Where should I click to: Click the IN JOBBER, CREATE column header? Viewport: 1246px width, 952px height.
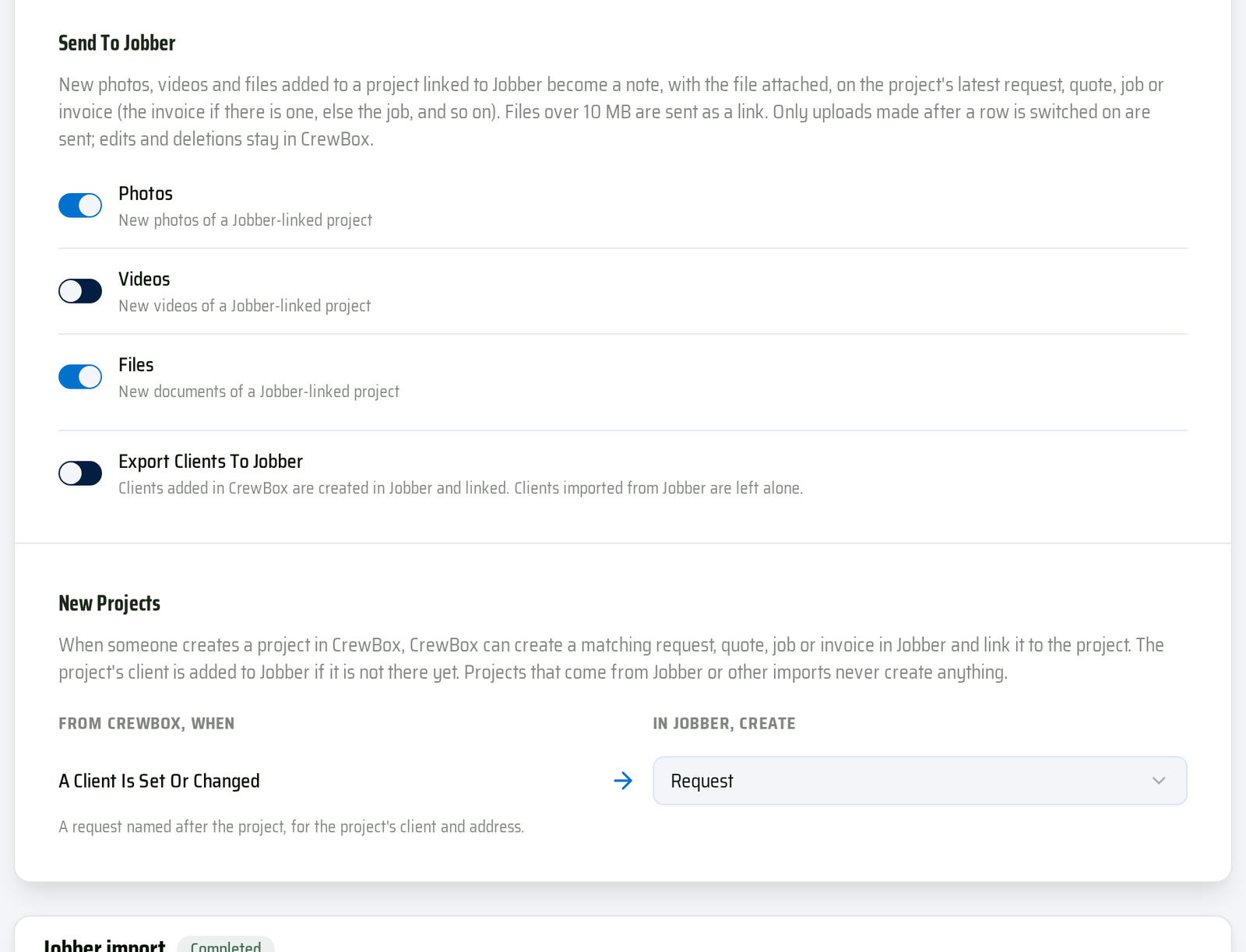[724, 723]
